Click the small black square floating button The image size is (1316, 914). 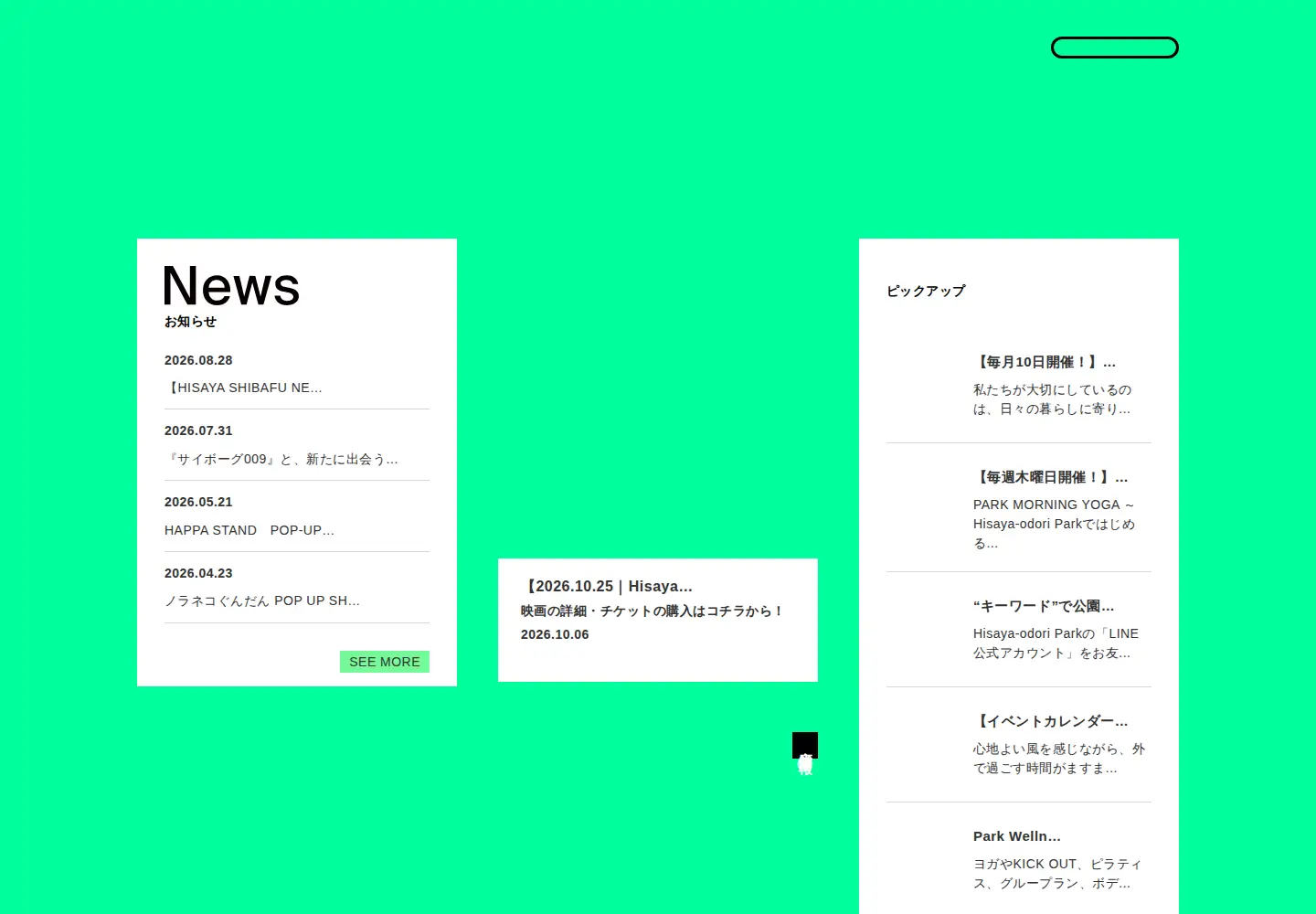click(x=805, y=746)
